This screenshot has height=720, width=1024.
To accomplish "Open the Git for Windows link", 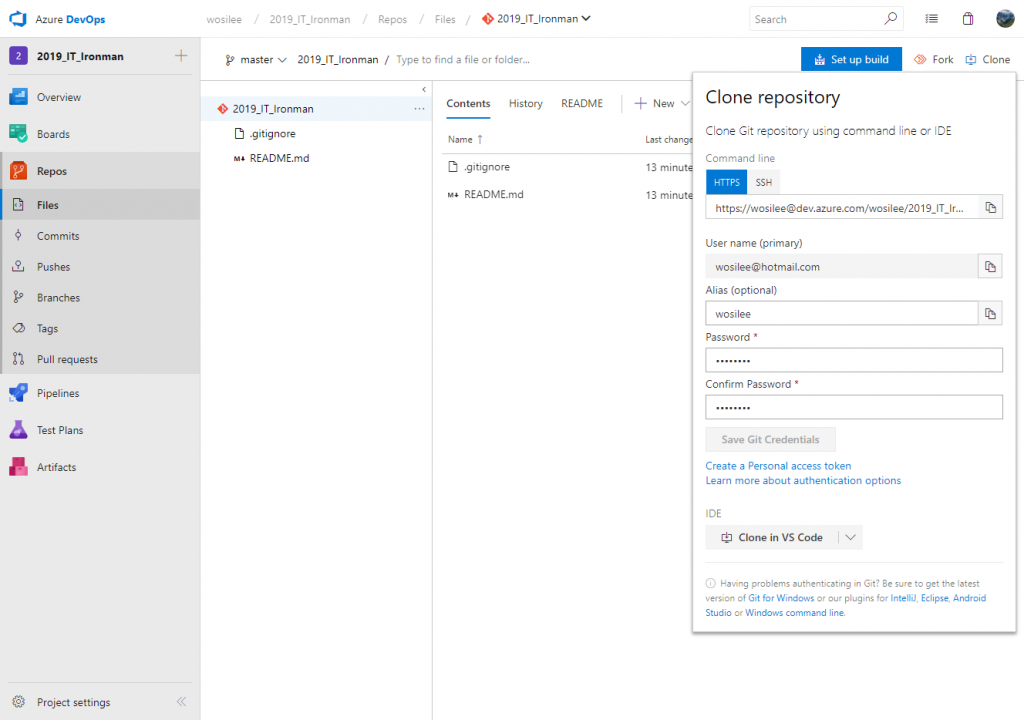I will click(x=781, y=598).
